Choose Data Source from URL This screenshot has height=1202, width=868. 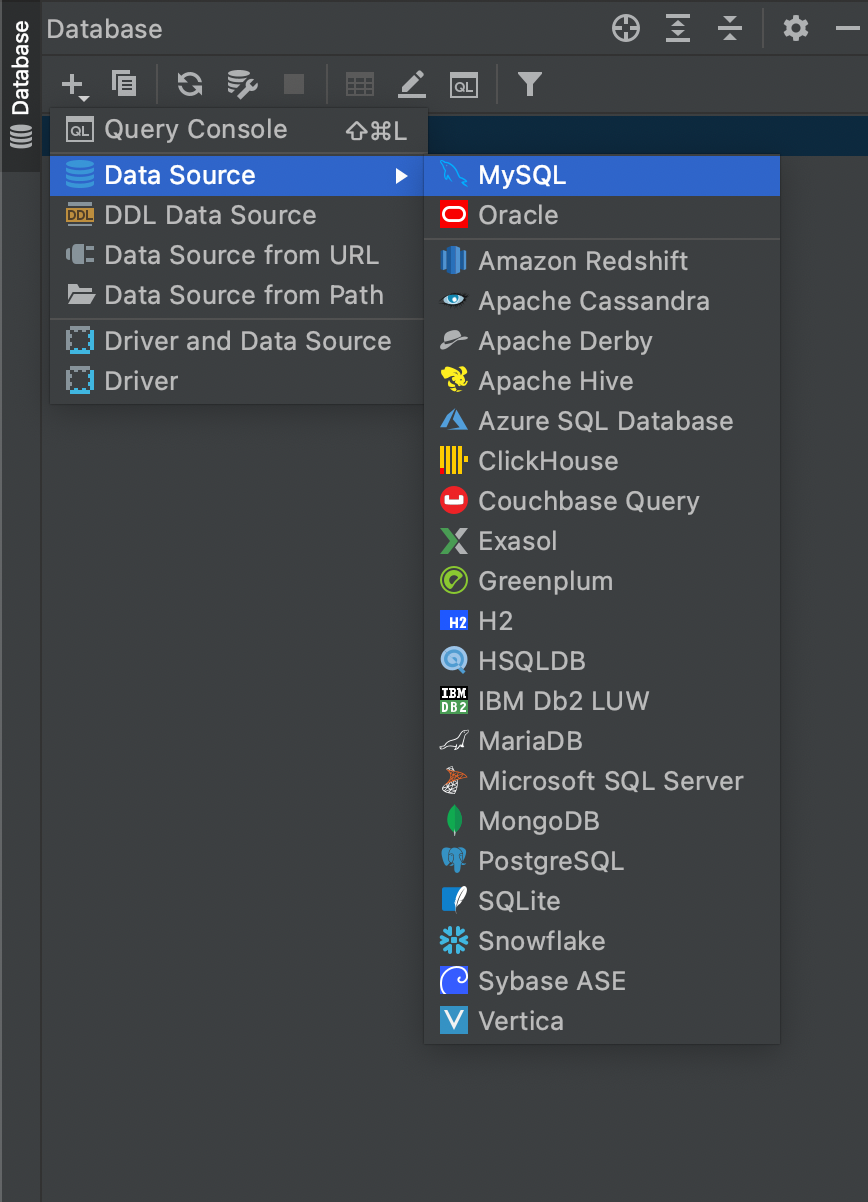[239, 255]
